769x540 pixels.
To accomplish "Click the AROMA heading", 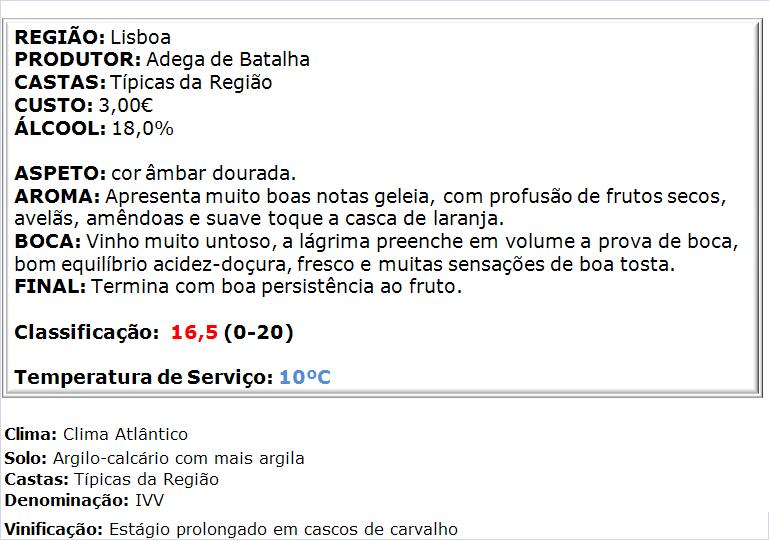I will click(57, 196).
